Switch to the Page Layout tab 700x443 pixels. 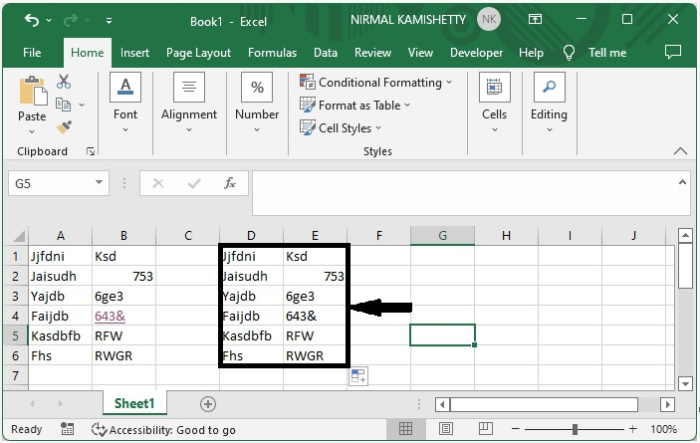(x=198, y=53)
